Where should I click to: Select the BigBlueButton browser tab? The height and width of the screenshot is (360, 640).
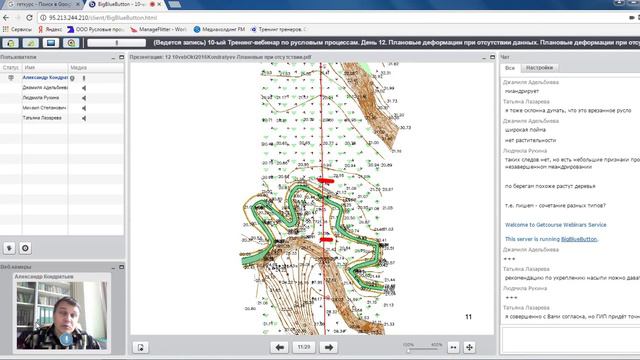click(x=121, y=4)
